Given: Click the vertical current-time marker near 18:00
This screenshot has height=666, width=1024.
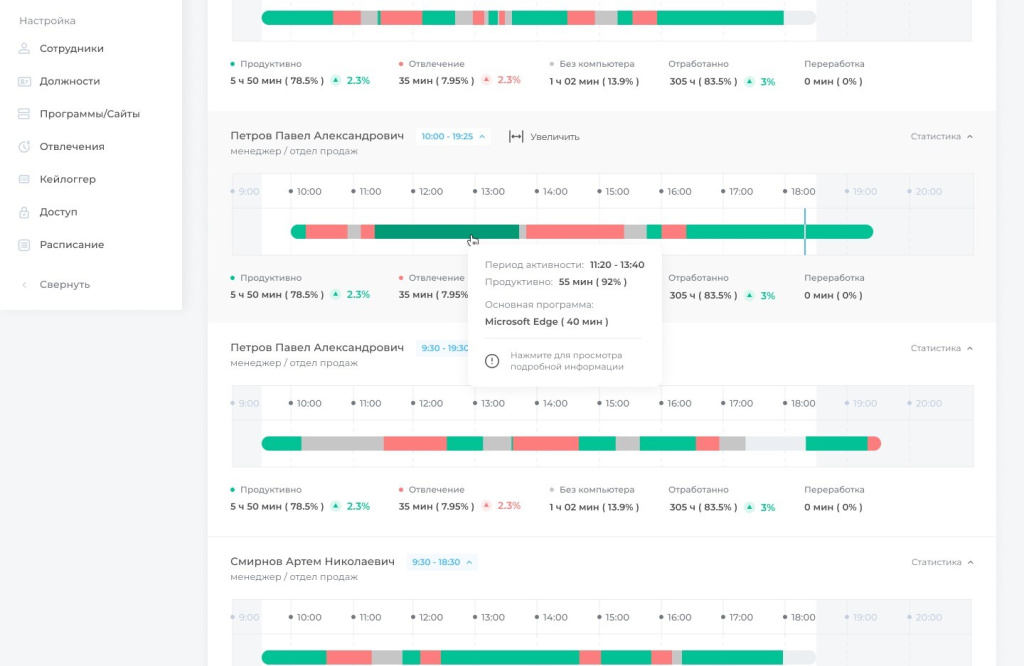Looking at the screenshot, I should click(805, 232).
